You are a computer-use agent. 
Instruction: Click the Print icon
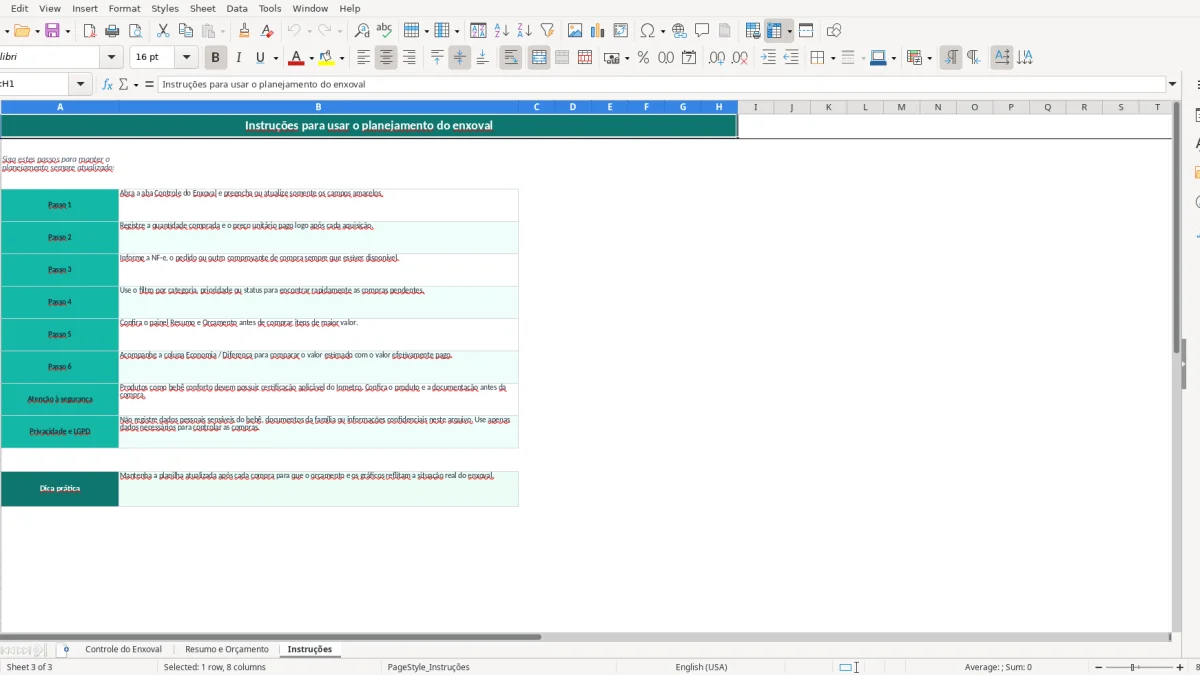112,31
